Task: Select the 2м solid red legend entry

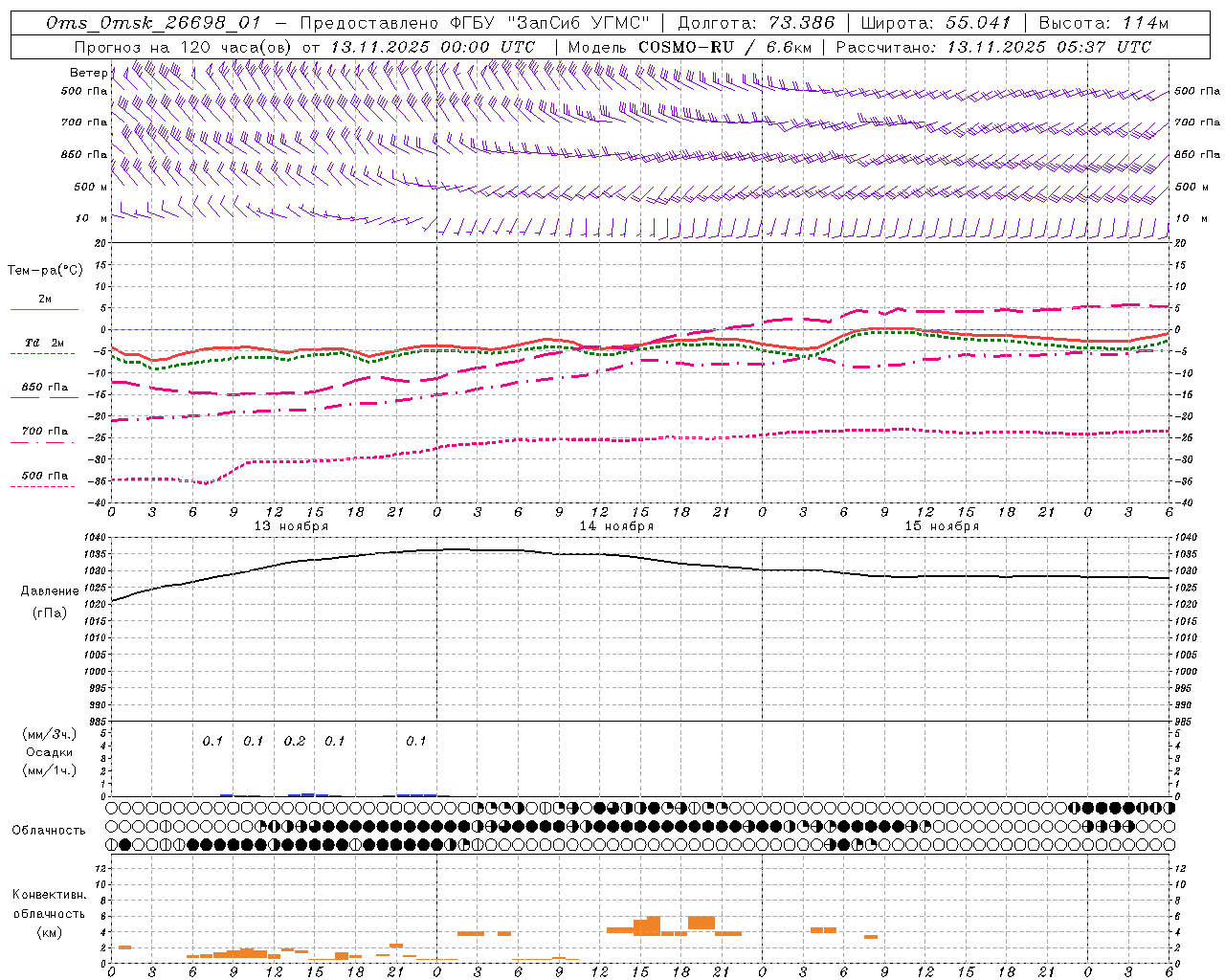Action: click(45, 303)
